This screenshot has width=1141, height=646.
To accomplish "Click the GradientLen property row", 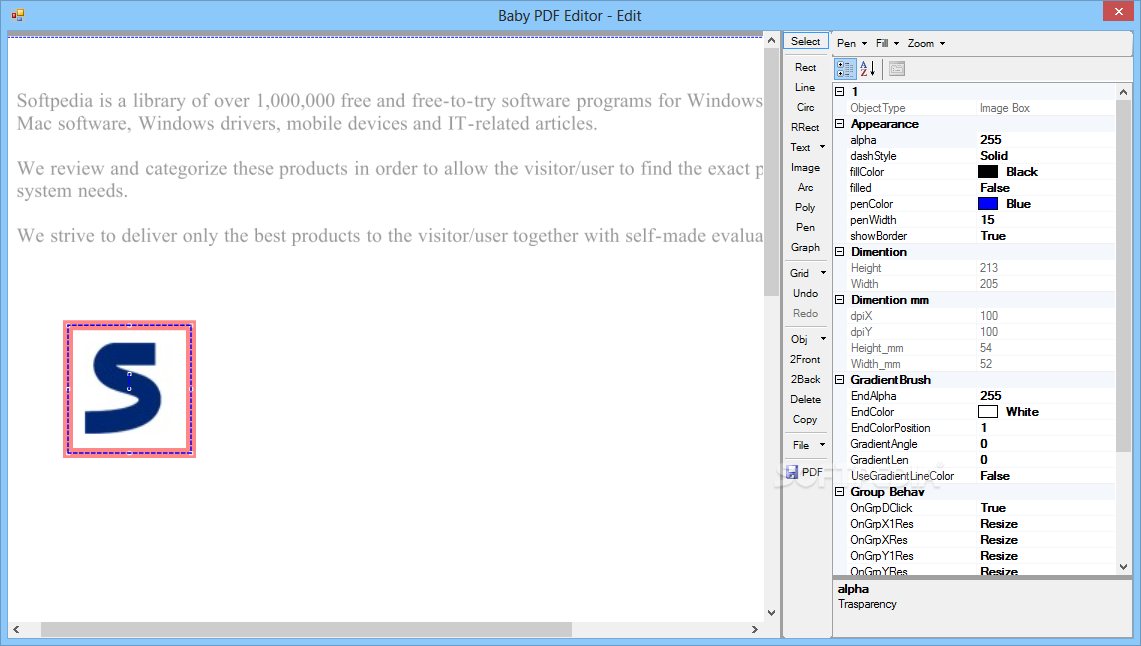I will coord(974,460).
